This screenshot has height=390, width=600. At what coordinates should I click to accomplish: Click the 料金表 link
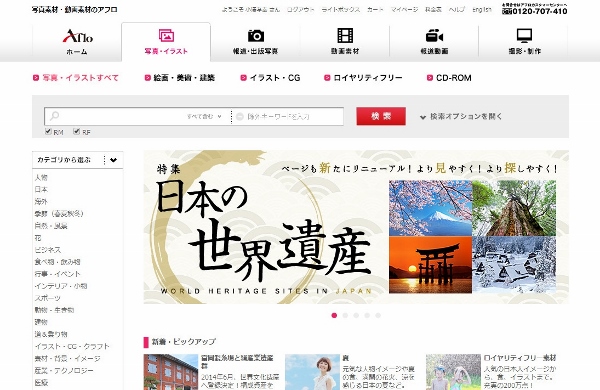pyautogui.click(x=433, y=10)
